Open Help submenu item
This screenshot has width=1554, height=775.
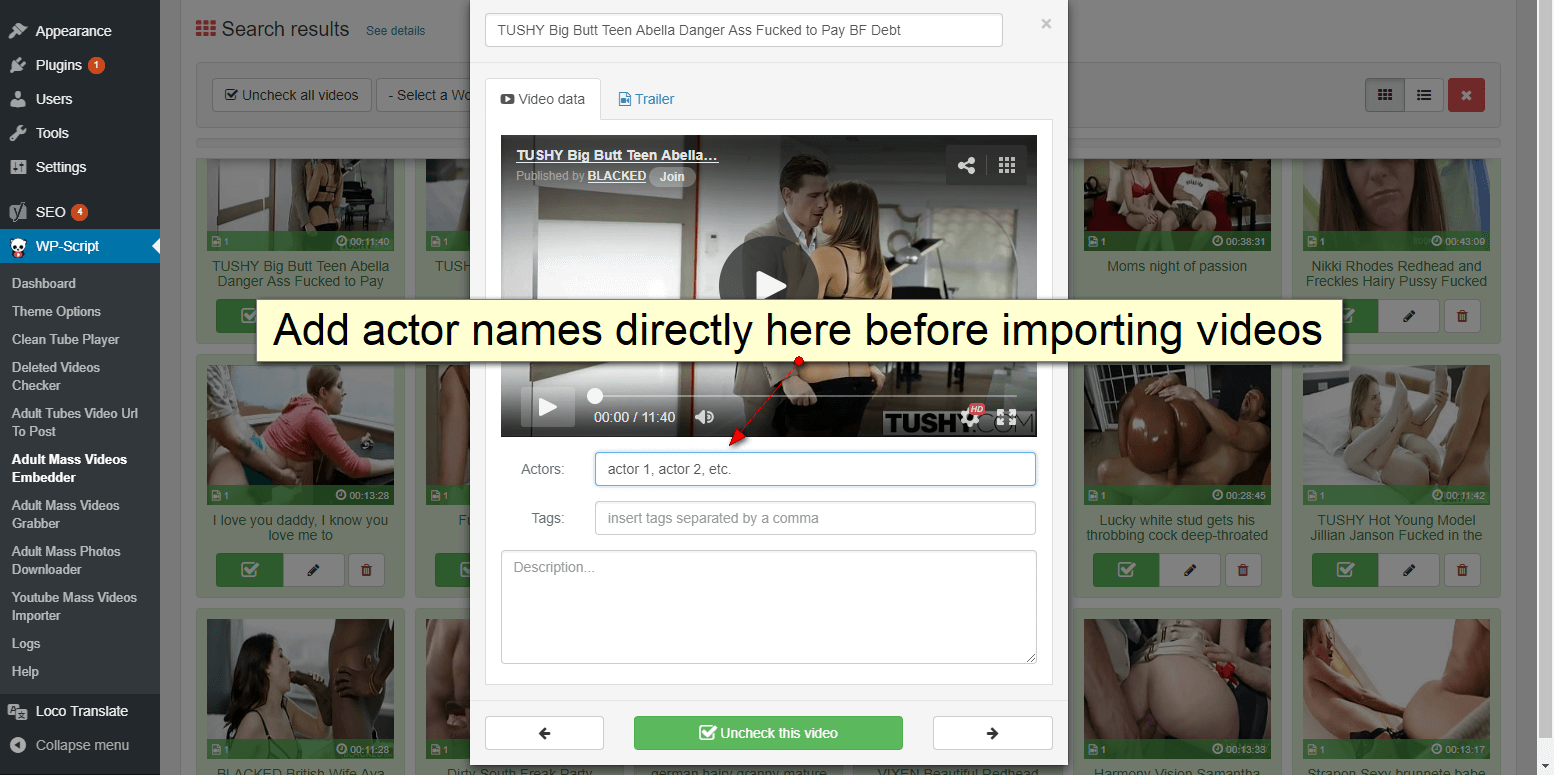coord(25,671)
